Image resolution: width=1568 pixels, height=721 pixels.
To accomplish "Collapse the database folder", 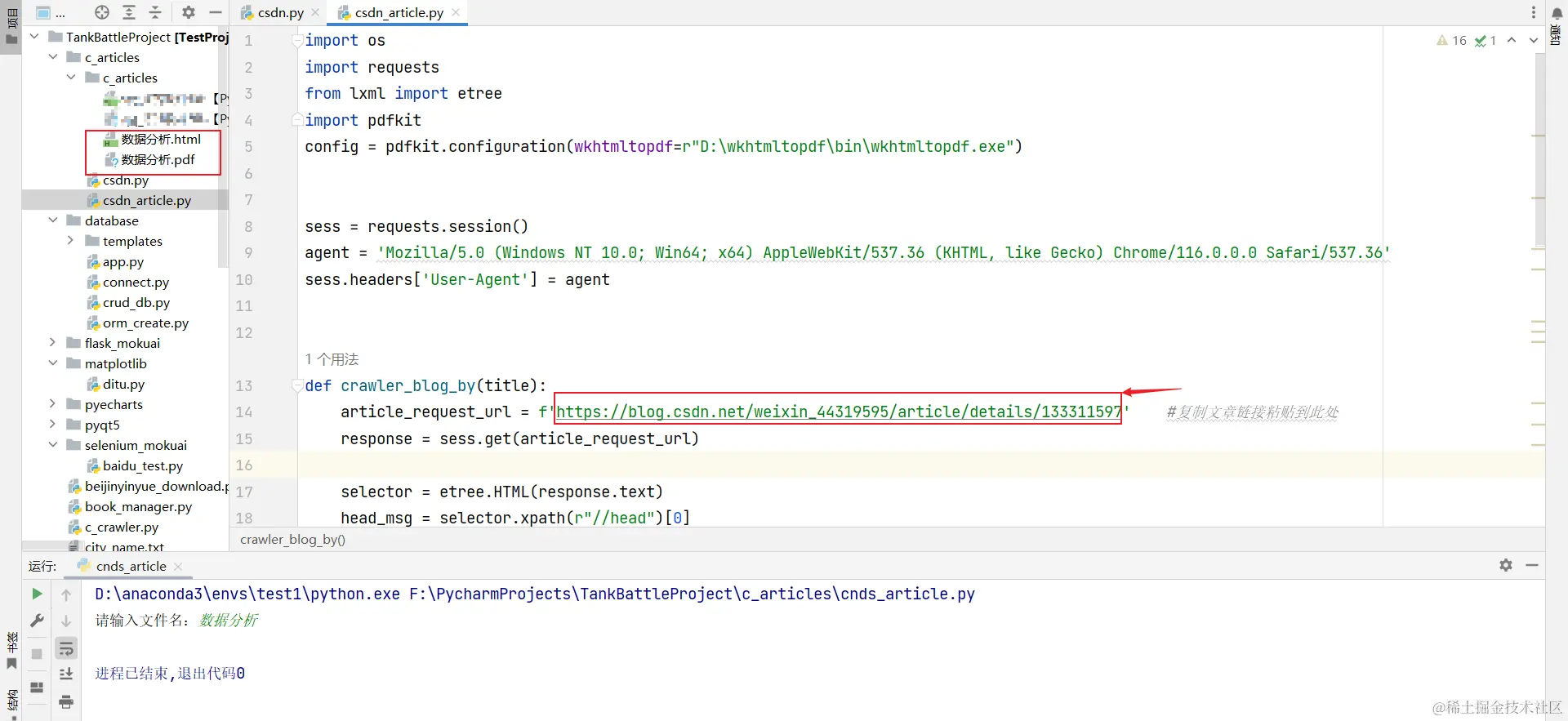I will coord(53,220).
